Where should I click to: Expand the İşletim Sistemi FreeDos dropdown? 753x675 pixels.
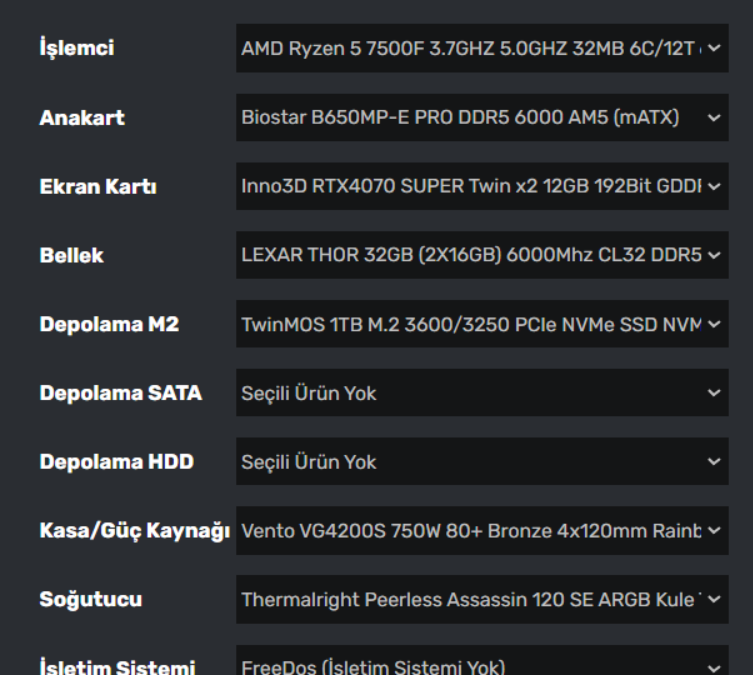(470, 666)
